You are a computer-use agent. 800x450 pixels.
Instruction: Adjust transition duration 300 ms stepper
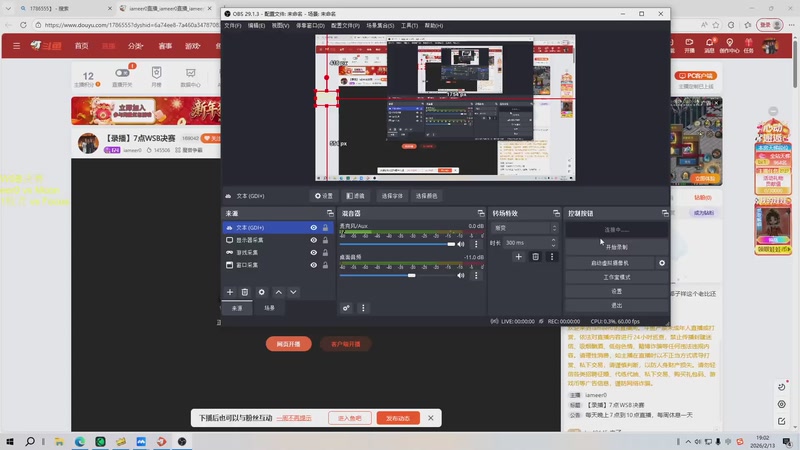click(x=554, y=243)
